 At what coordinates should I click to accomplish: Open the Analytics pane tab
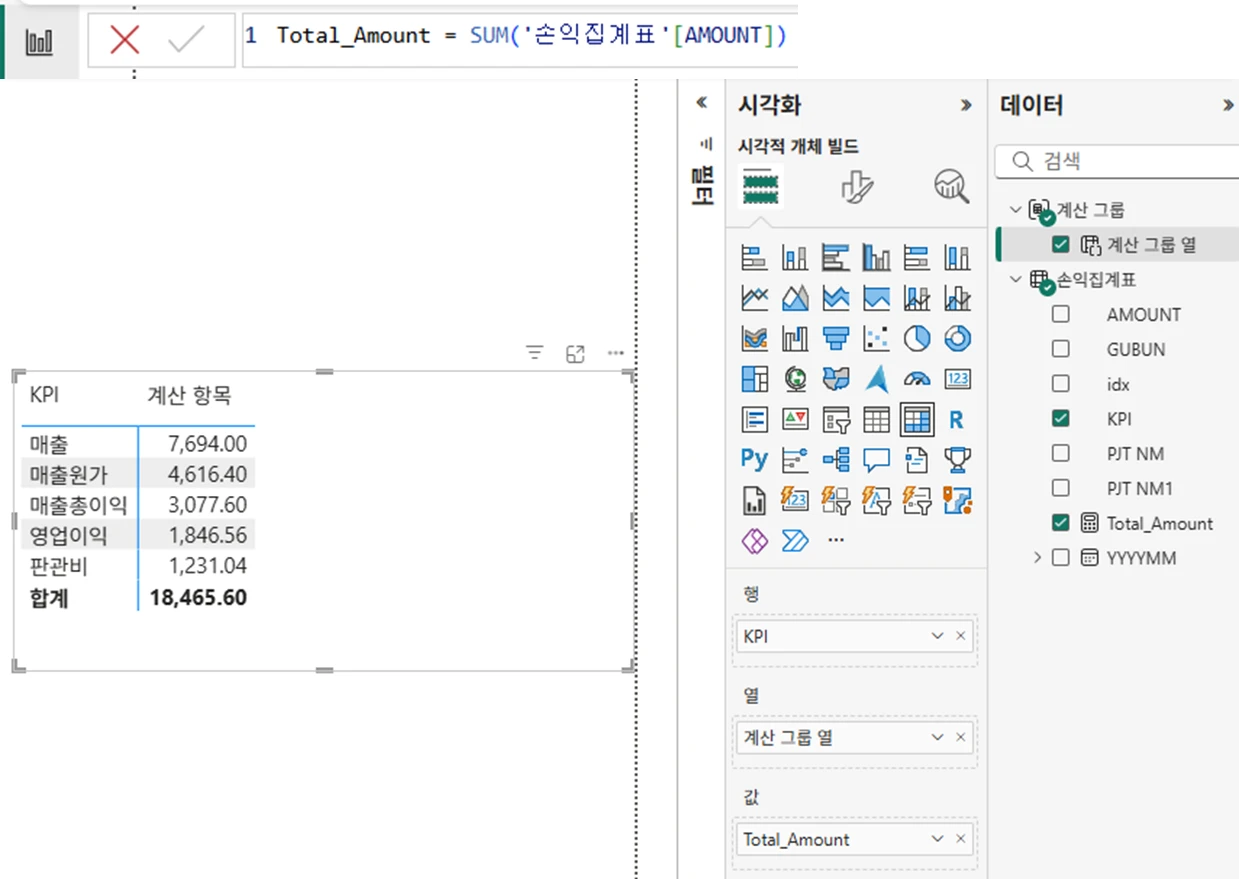[951, 186]
